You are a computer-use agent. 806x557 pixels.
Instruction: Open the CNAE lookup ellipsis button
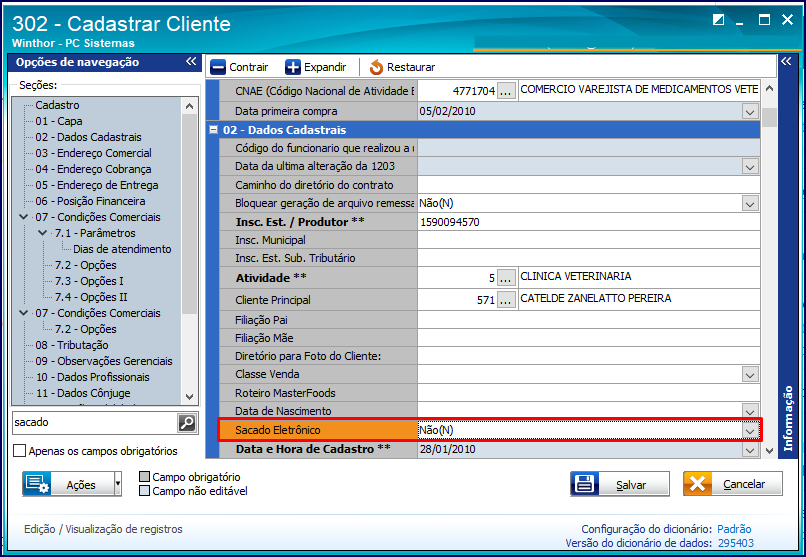tap(506, 91)
